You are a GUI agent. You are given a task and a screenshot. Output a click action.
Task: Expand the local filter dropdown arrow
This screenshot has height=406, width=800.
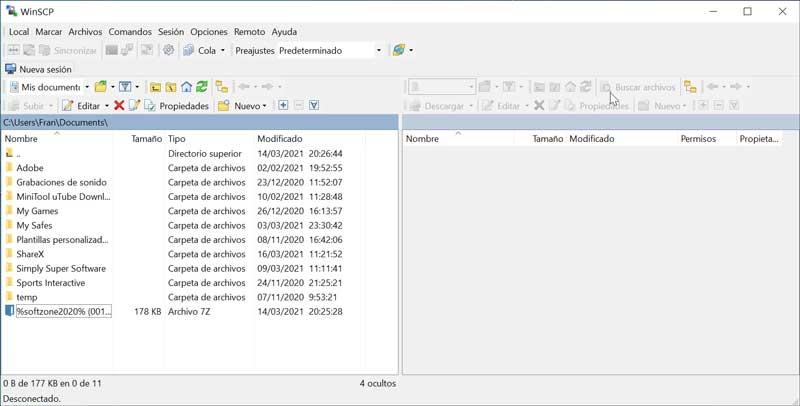point(137,87)
